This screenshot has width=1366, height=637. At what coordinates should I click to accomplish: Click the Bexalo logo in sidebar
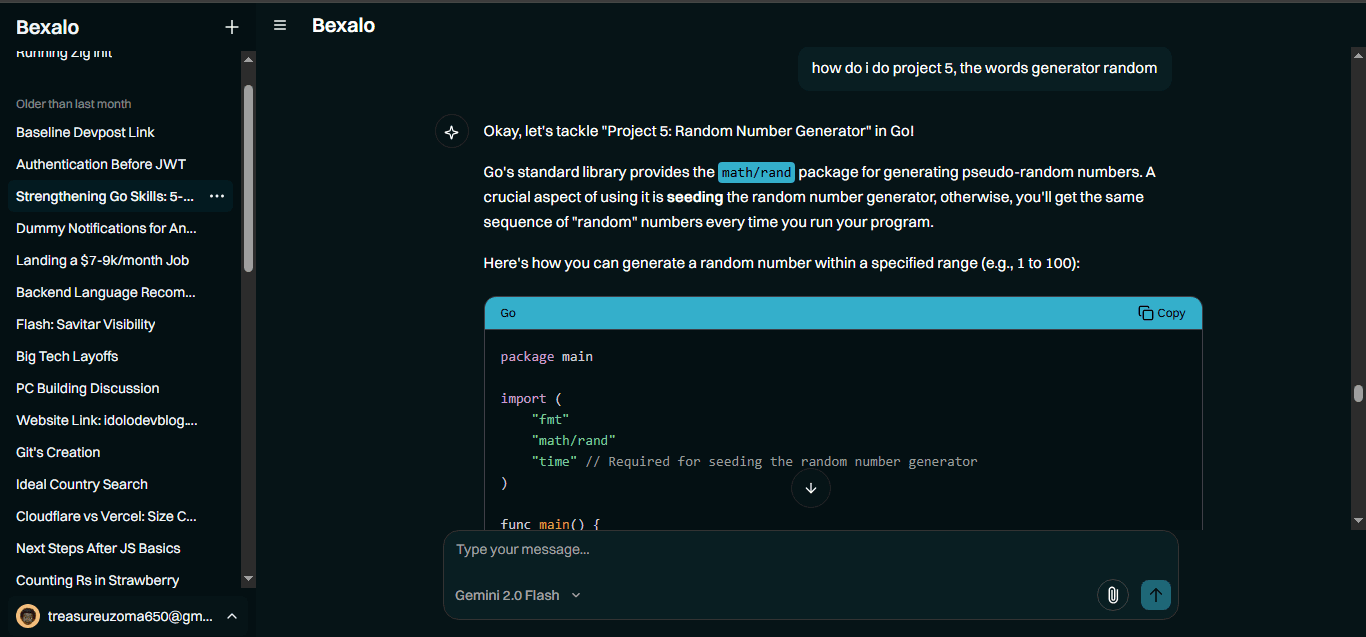point(47,27)
